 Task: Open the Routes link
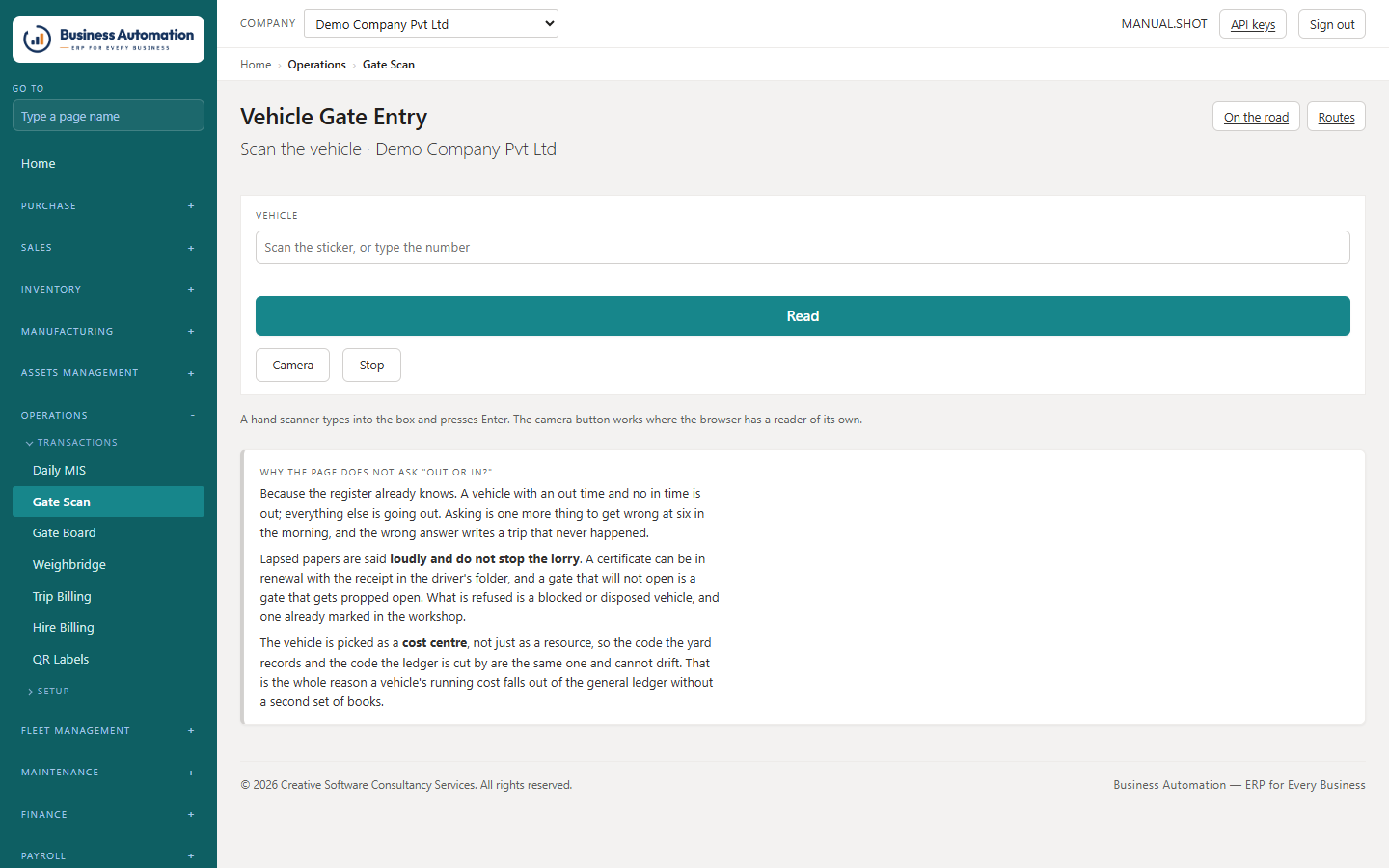[x=1336, y=117]
